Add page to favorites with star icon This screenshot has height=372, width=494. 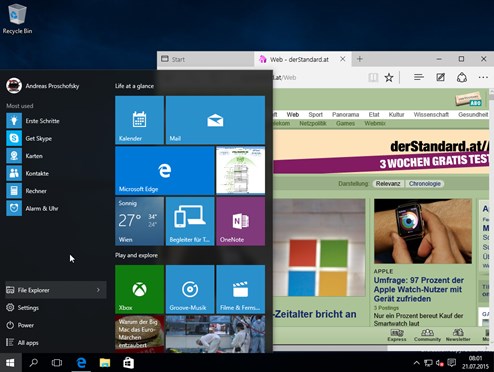point(389,78)
